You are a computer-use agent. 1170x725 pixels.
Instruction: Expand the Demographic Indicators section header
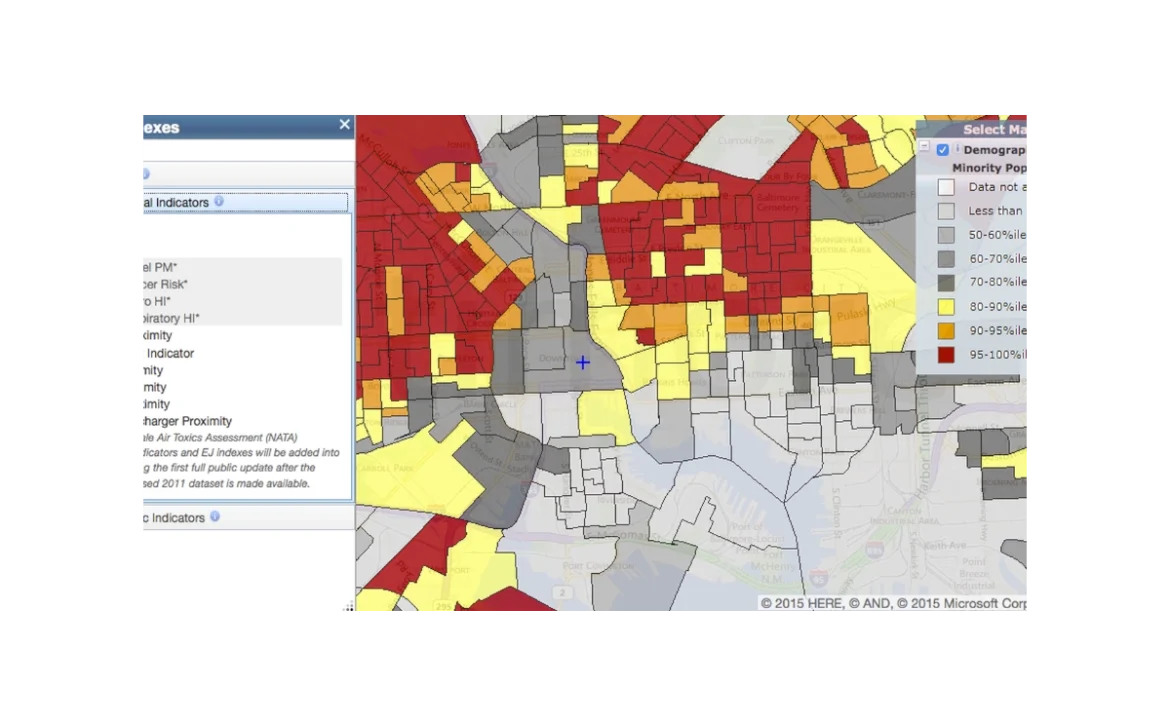click(170, 518)
